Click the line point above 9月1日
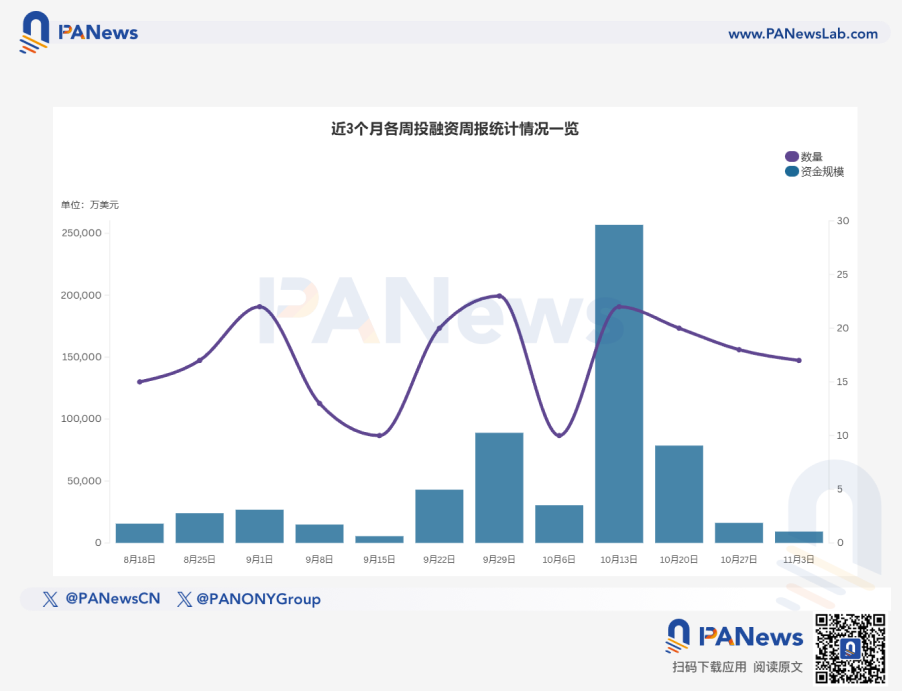Image resolution: width=902 pixels, height=691 pixels. [x=259, y=307]
